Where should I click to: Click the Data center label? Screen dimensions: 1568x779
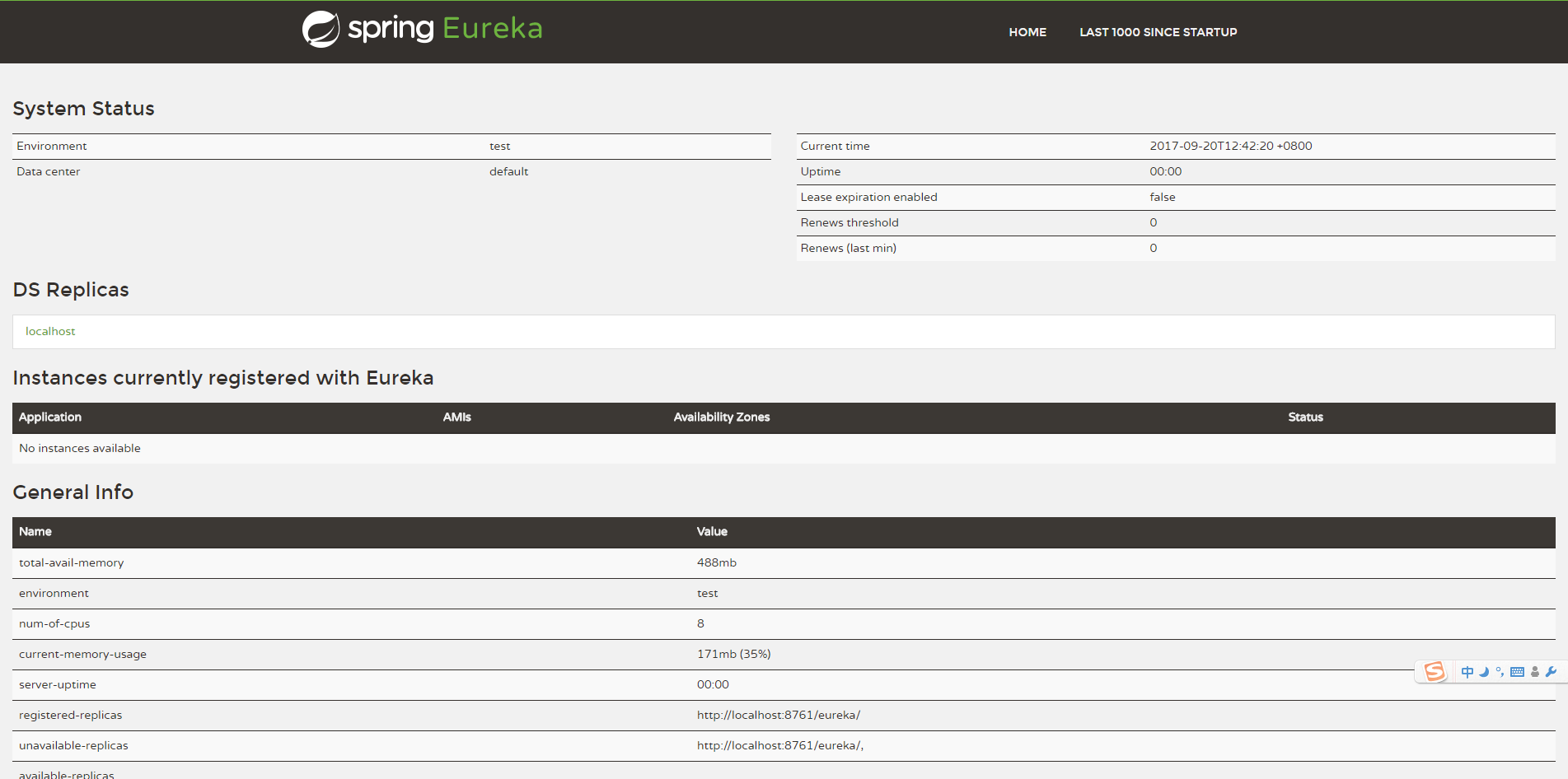(x=49, y=171)
